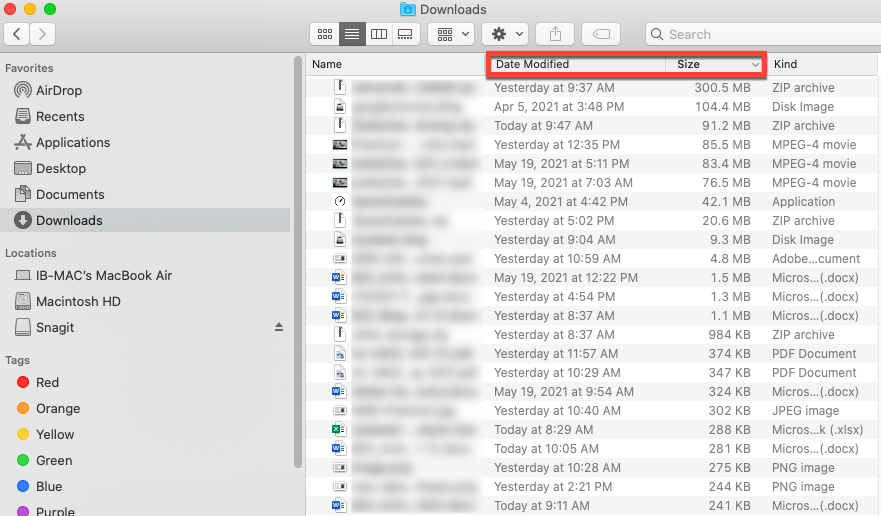Select the 275 KB PNG image icon

(x=340, y=468)
